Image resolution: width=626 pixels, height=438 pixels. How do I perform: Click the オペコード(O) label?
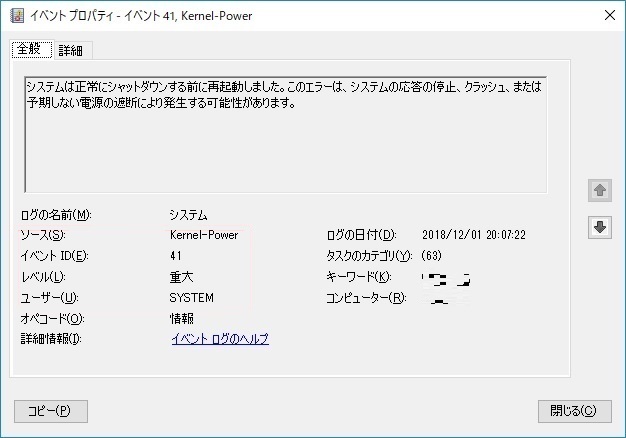tap(53, 318)
